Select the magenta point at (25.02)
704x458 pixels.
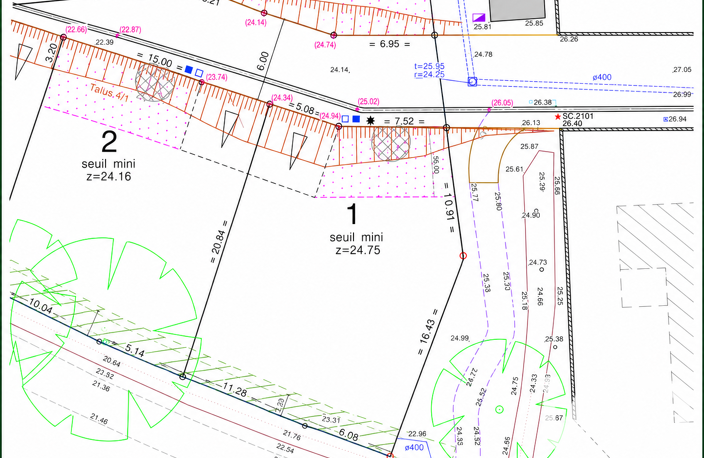coord(357,109)
